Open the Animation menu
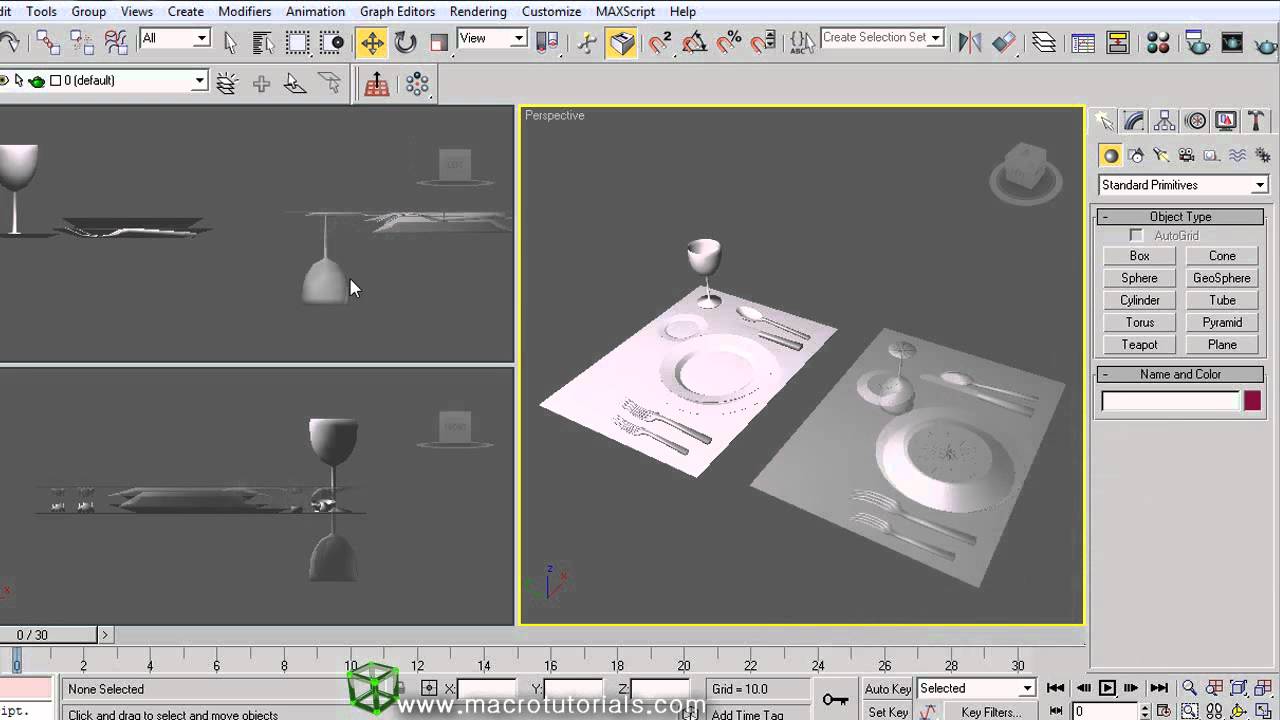The height and width of the screenshot is (720, 1280). coord(315,11)
